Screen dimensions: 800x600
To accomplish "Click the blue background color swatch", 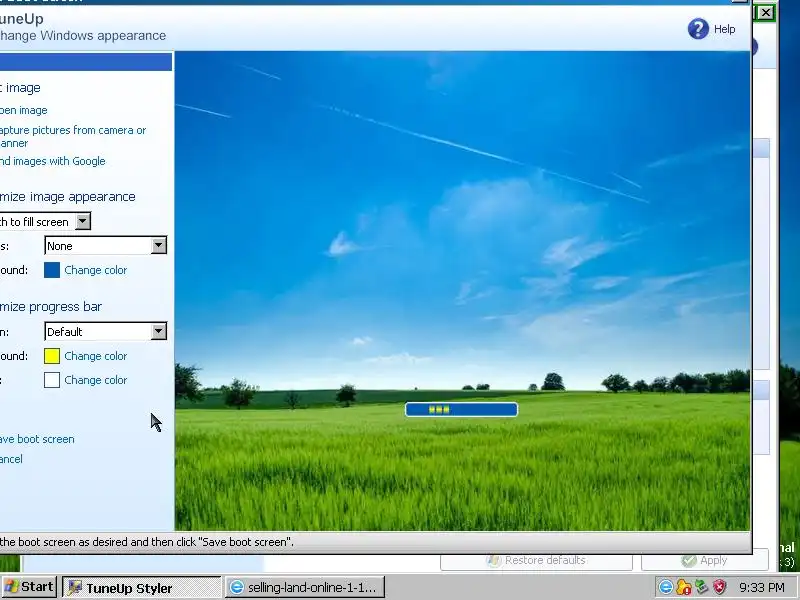I will click(52, 270).
